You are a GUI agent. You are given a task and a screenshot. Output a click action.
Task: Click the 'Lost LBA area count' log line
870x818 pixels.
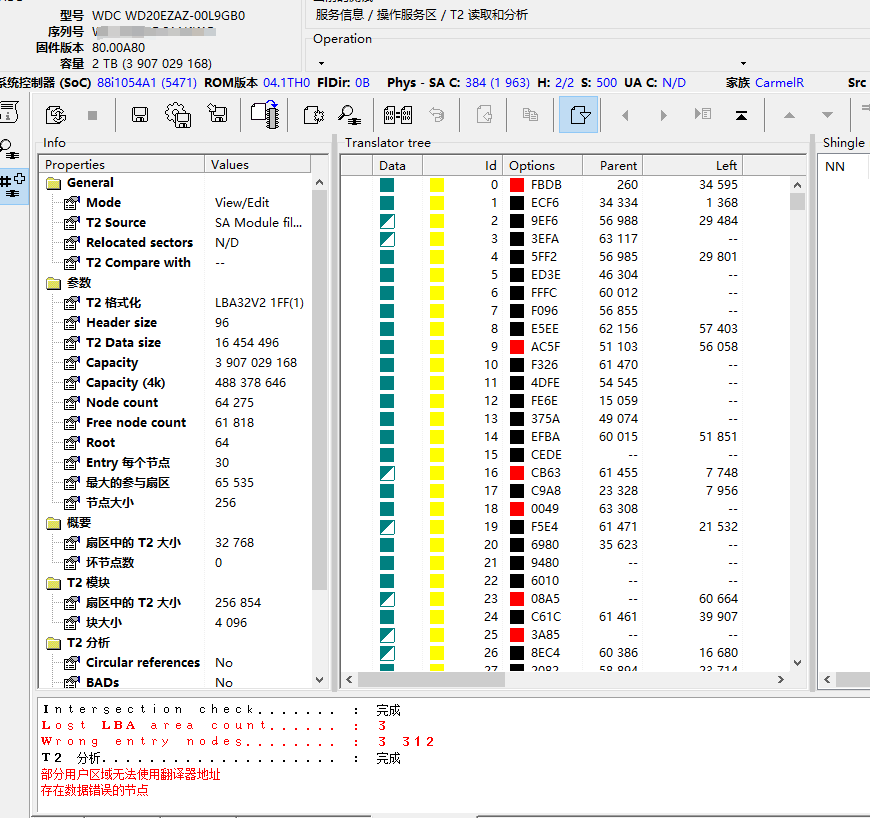(x=214, y=726)
